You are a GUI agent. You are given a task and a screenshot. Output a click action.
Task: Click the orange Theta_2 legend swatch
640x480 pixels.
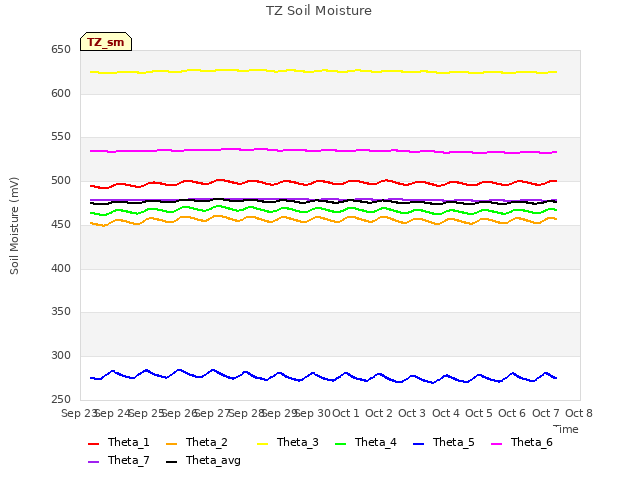click(x=171, y=444)
